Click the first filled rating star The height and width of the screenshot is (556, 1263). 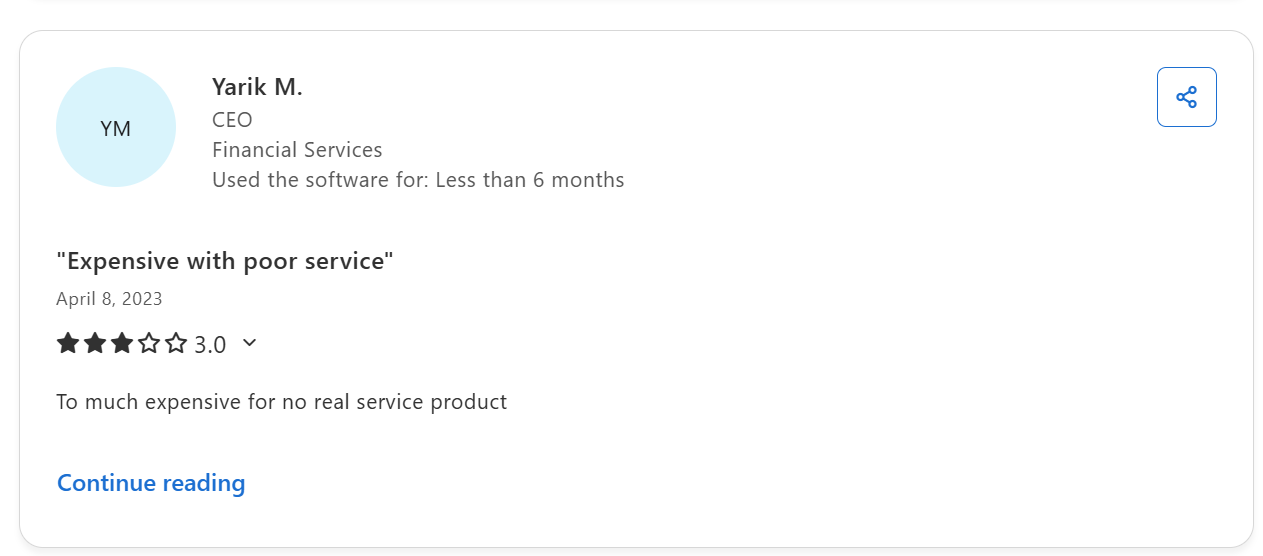click(68, 344)
